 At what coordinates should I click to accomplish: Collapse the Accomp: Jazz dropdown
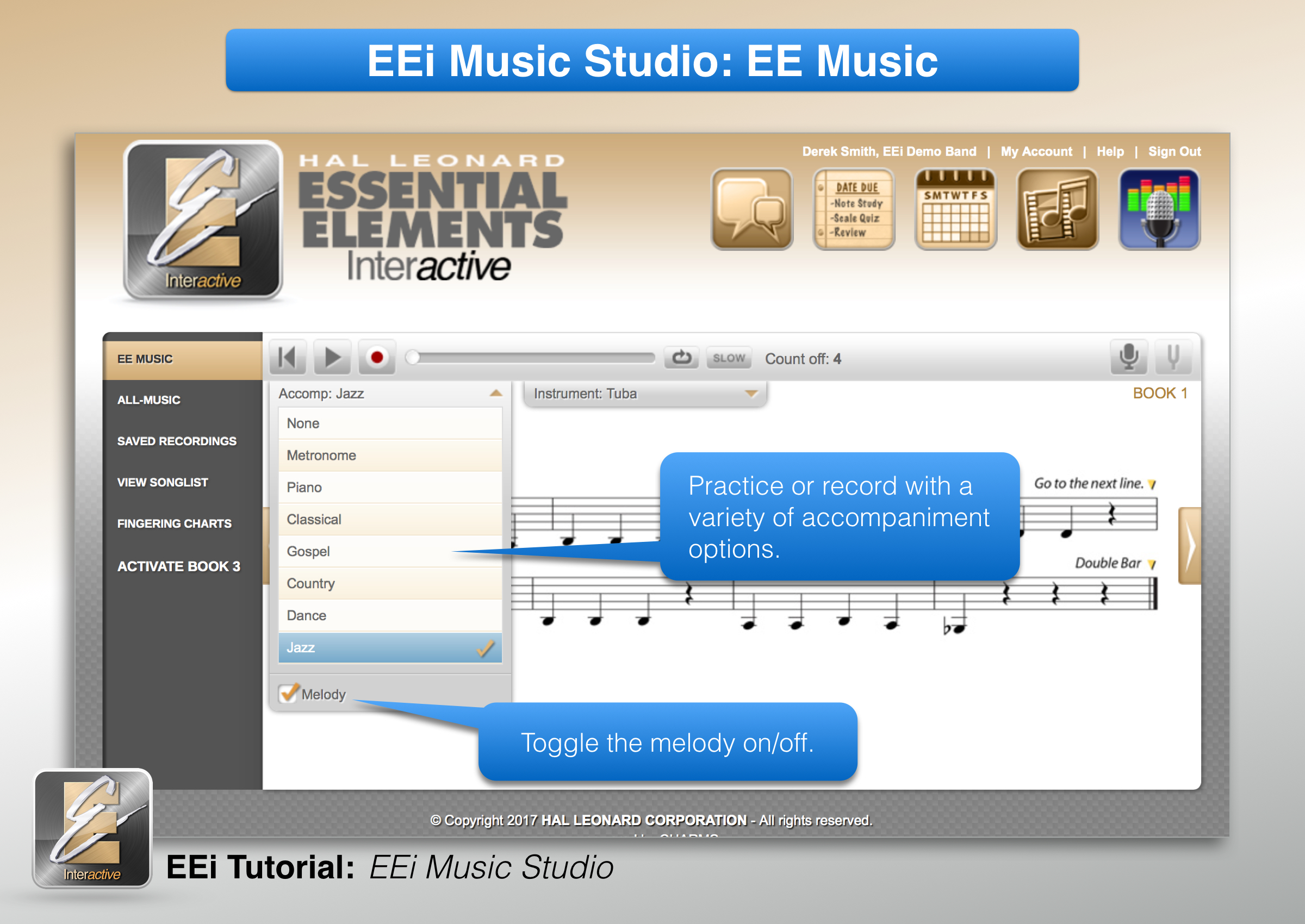pos(390,394)
